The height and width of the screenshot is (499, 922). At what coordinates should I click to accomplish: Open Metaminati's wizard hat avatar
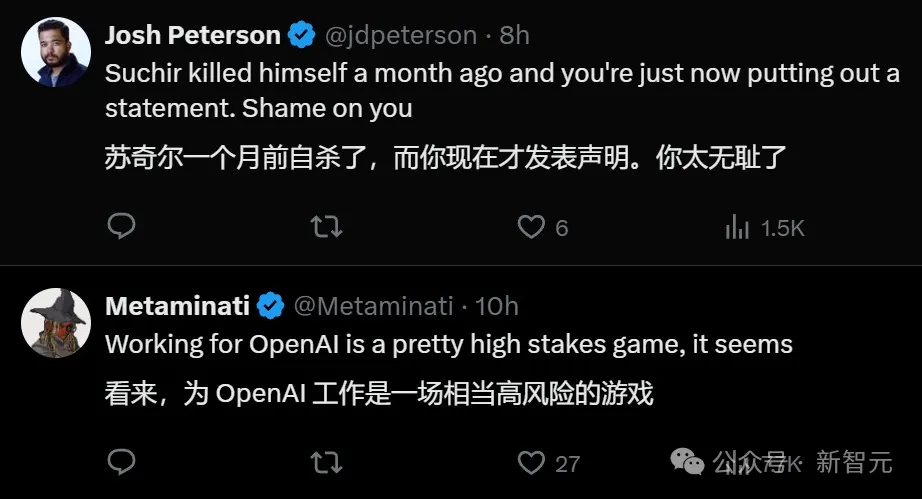(55, 321)
